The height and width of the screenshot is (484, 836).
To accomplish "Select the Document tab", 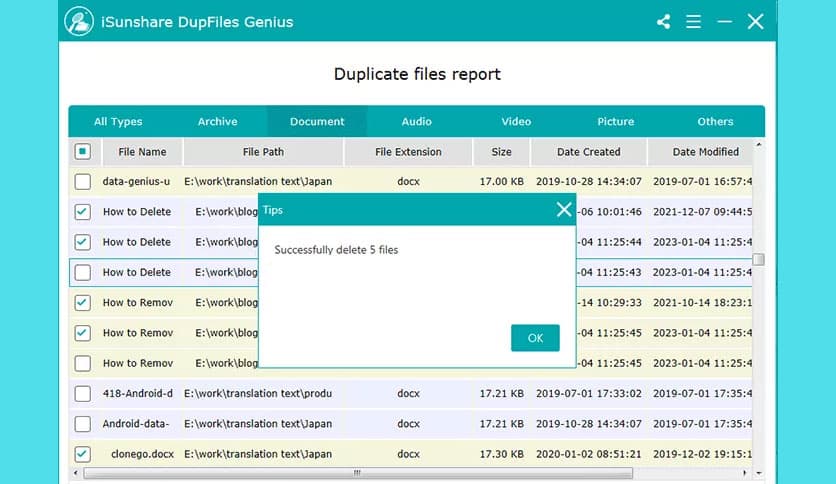I will (x=317, y=122).
